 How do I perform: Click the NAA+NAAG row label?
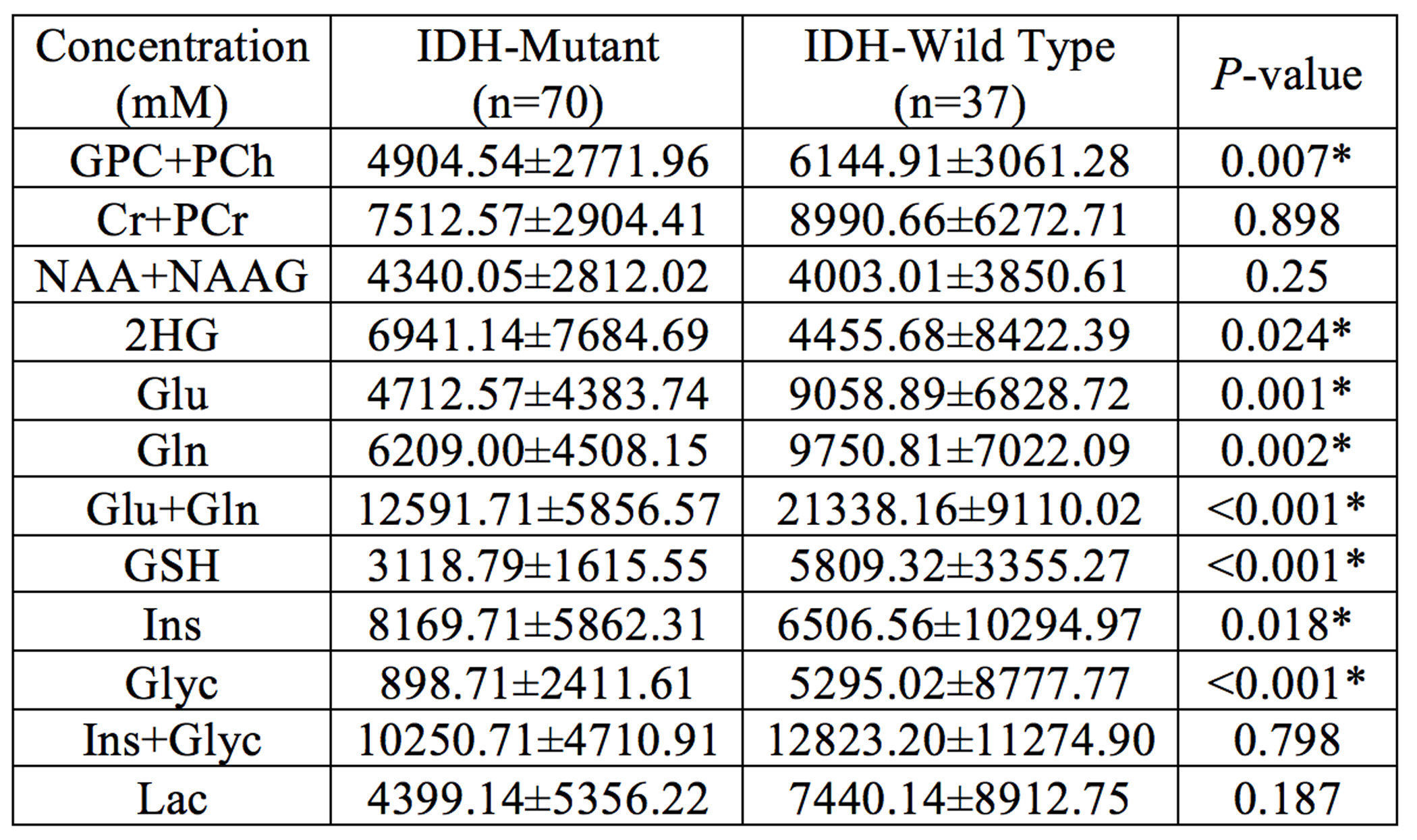(171, 277)
